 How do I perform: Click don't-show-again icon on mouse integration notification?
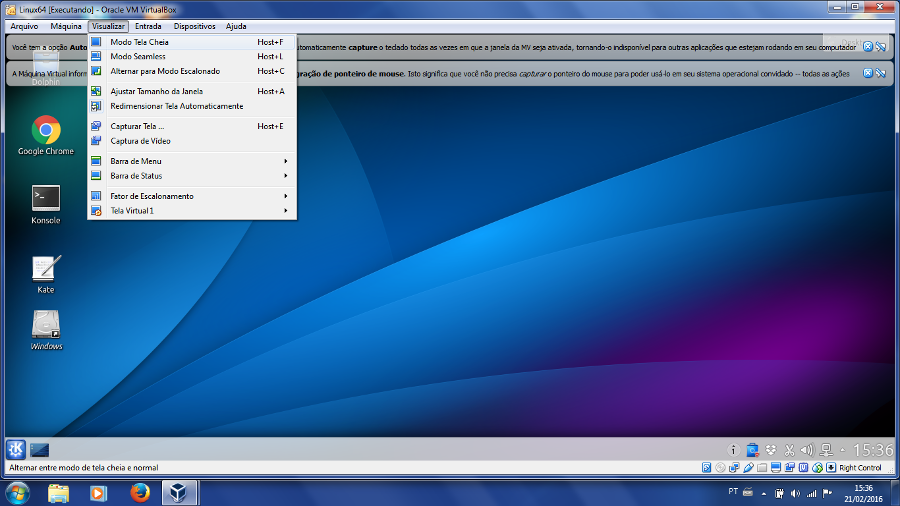click(880, 73)
